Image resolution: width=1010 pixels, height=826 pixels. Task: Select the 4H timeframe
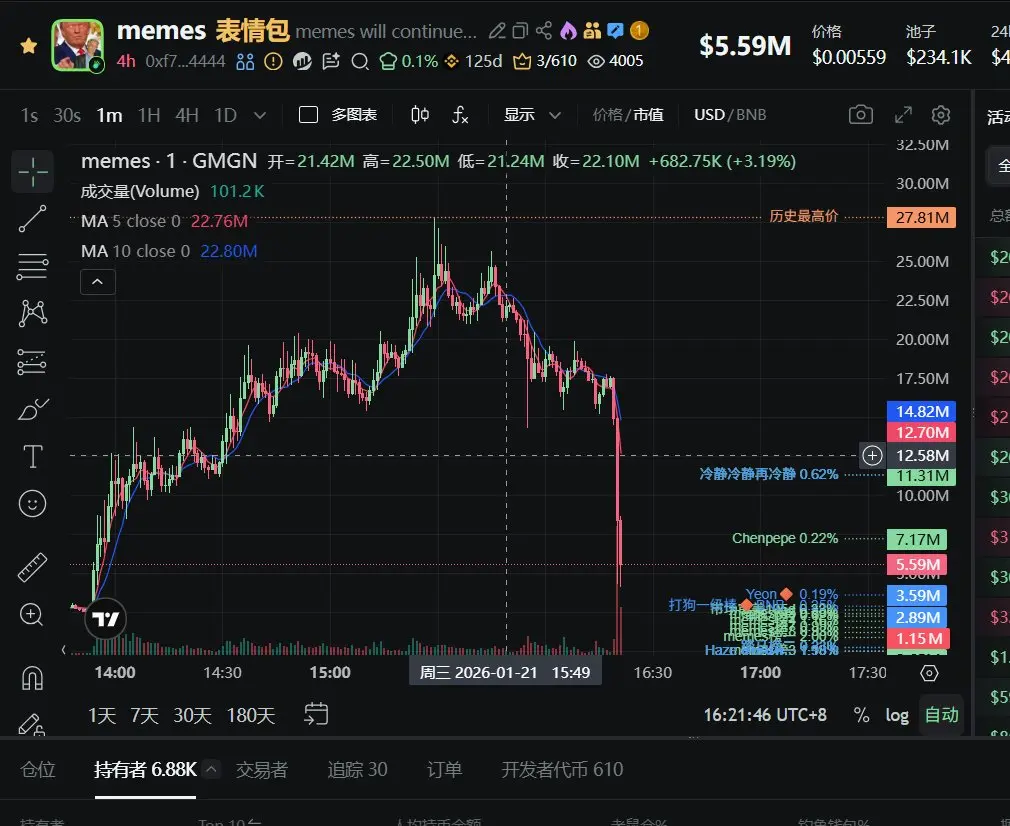coord(187,115)
